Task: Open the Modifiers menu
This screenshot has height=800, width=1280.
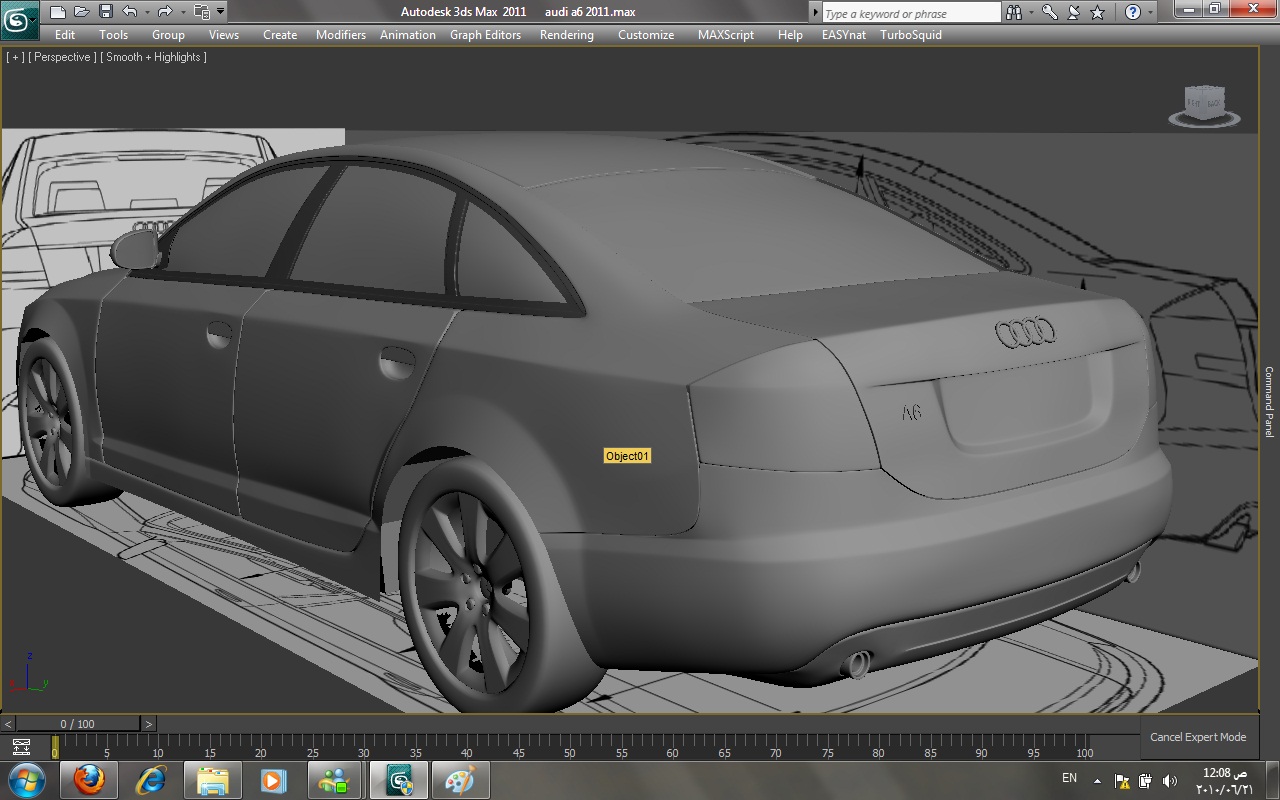Action: [341, 35]
